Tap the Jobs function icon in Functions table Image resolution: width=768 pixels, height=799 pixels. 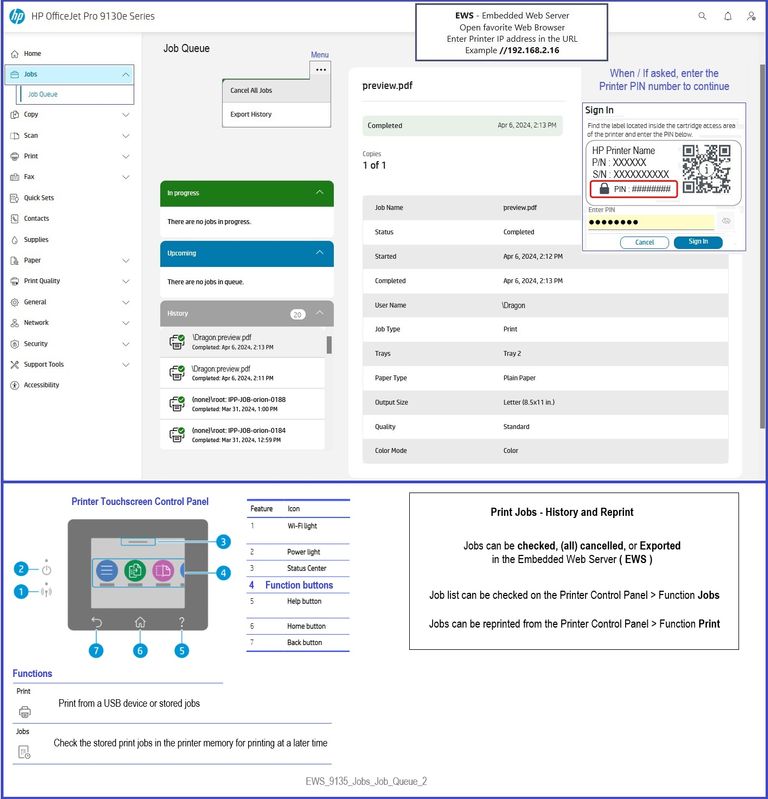24,752
